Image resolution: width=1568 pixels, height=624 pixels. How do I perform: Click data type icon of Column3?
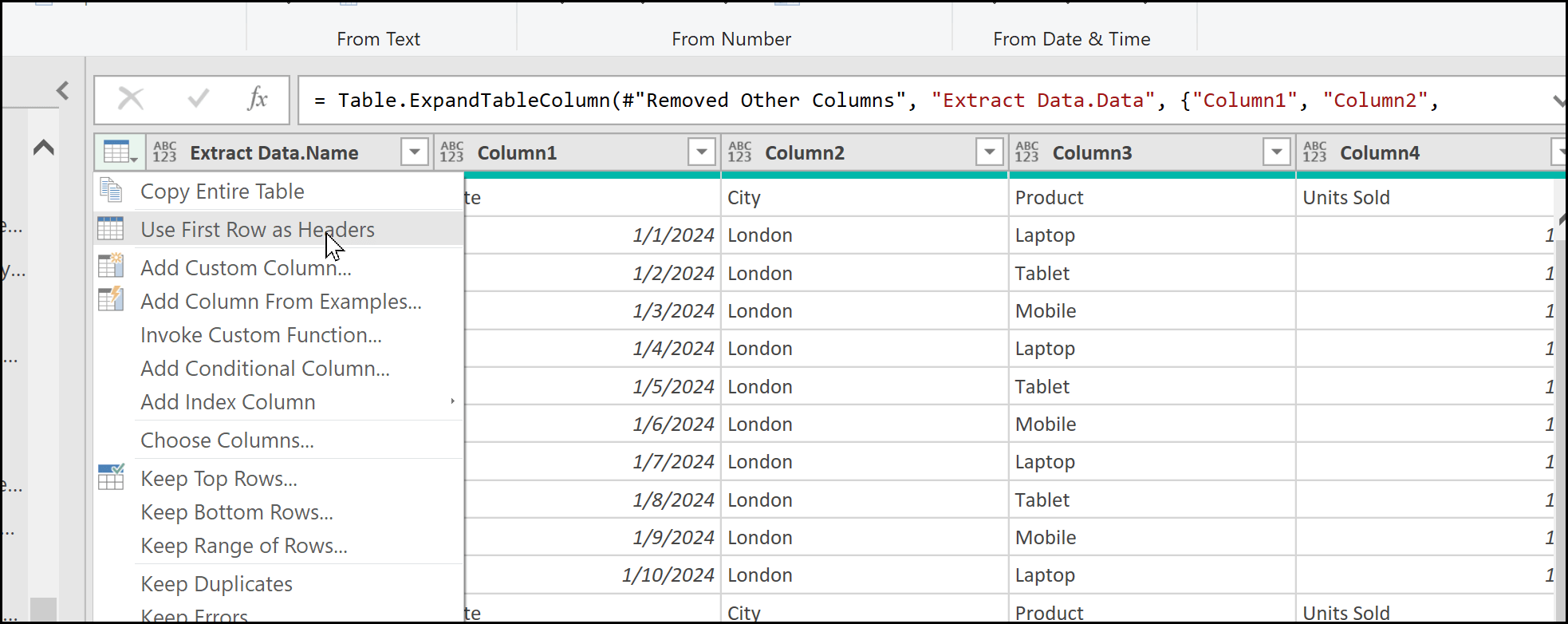pos(1027,152)
